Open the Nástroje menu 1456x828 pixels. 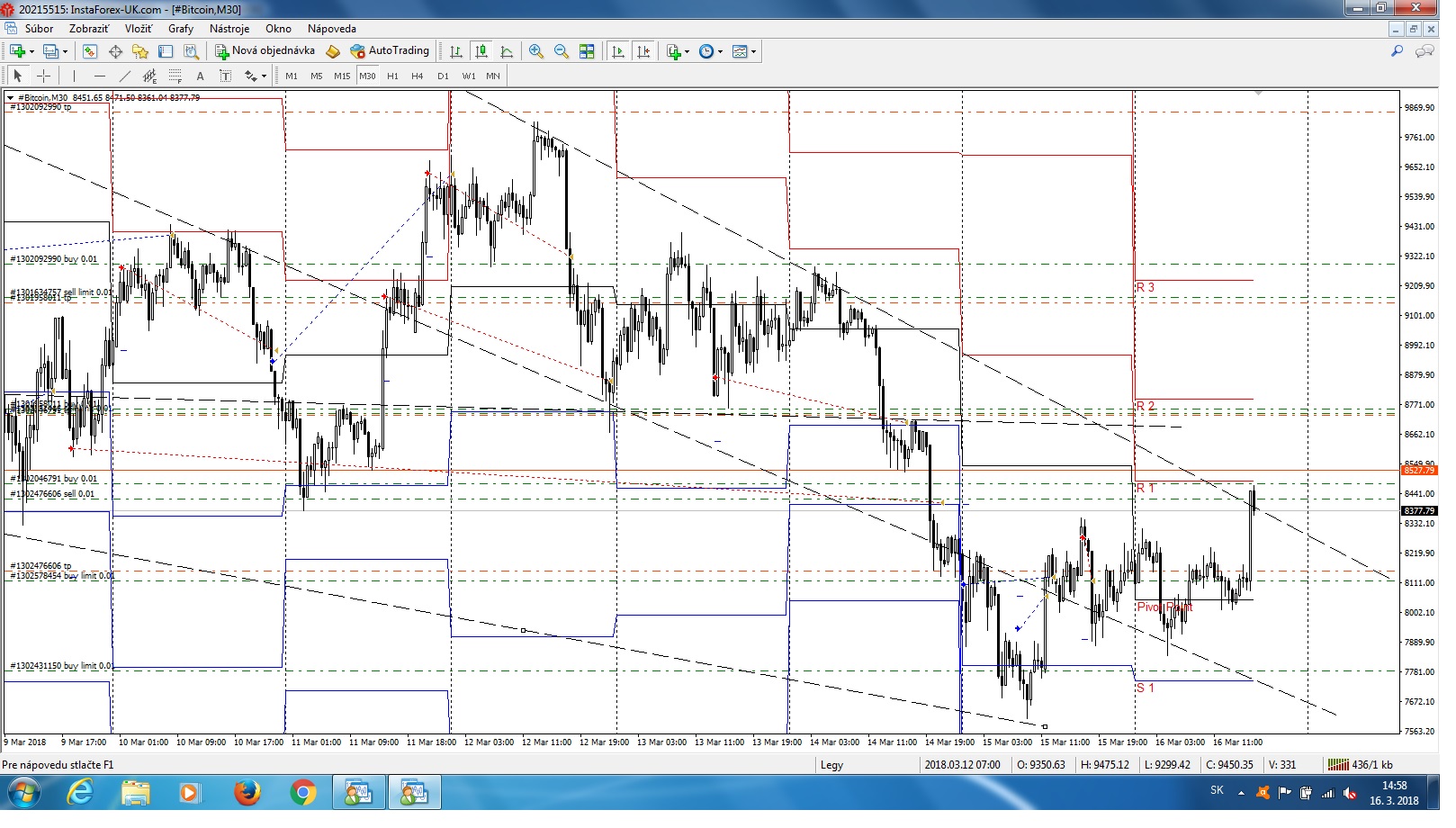(x=229, y=29)
